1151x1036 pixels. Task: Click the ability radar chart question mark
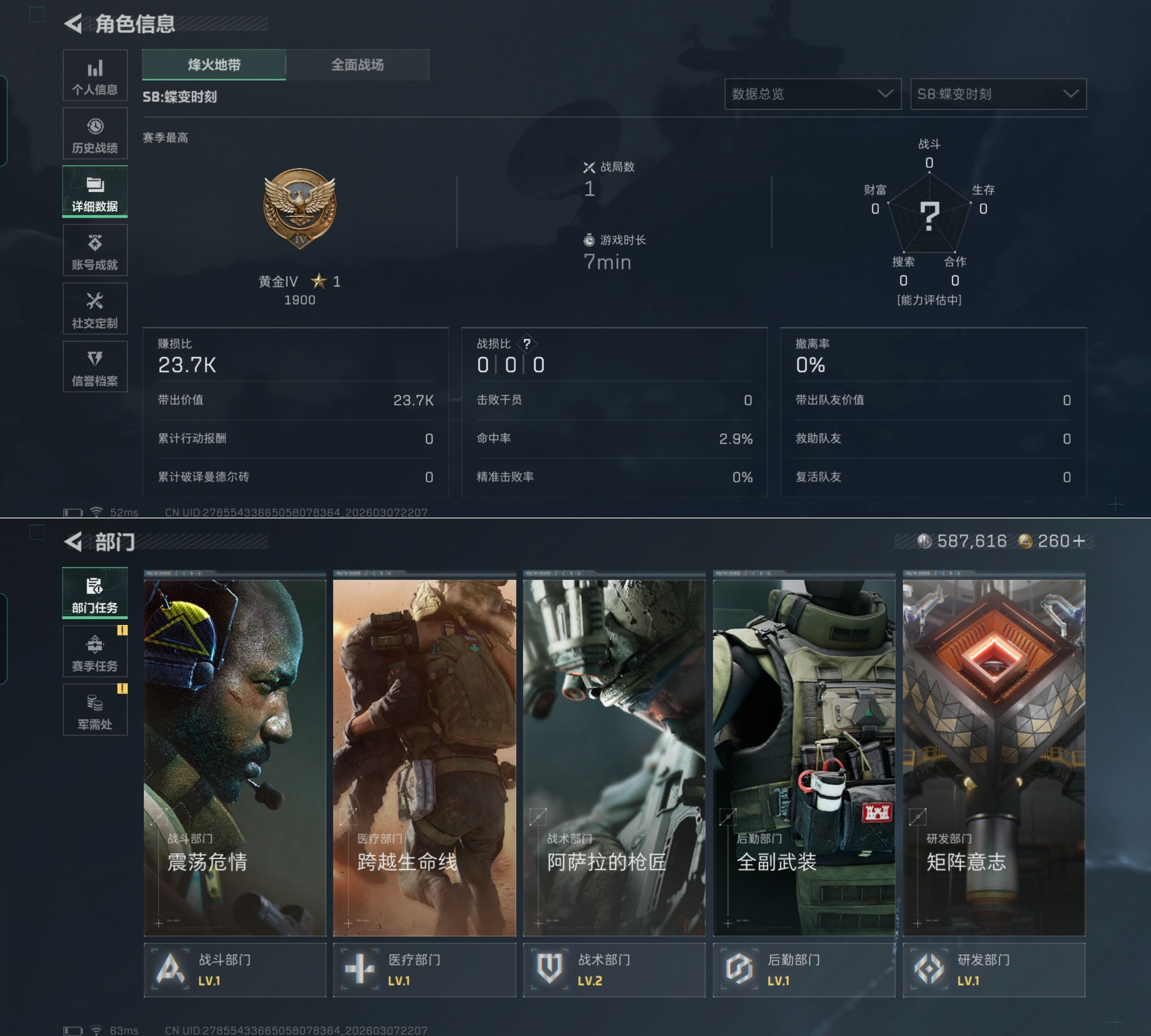coord(929,216)
